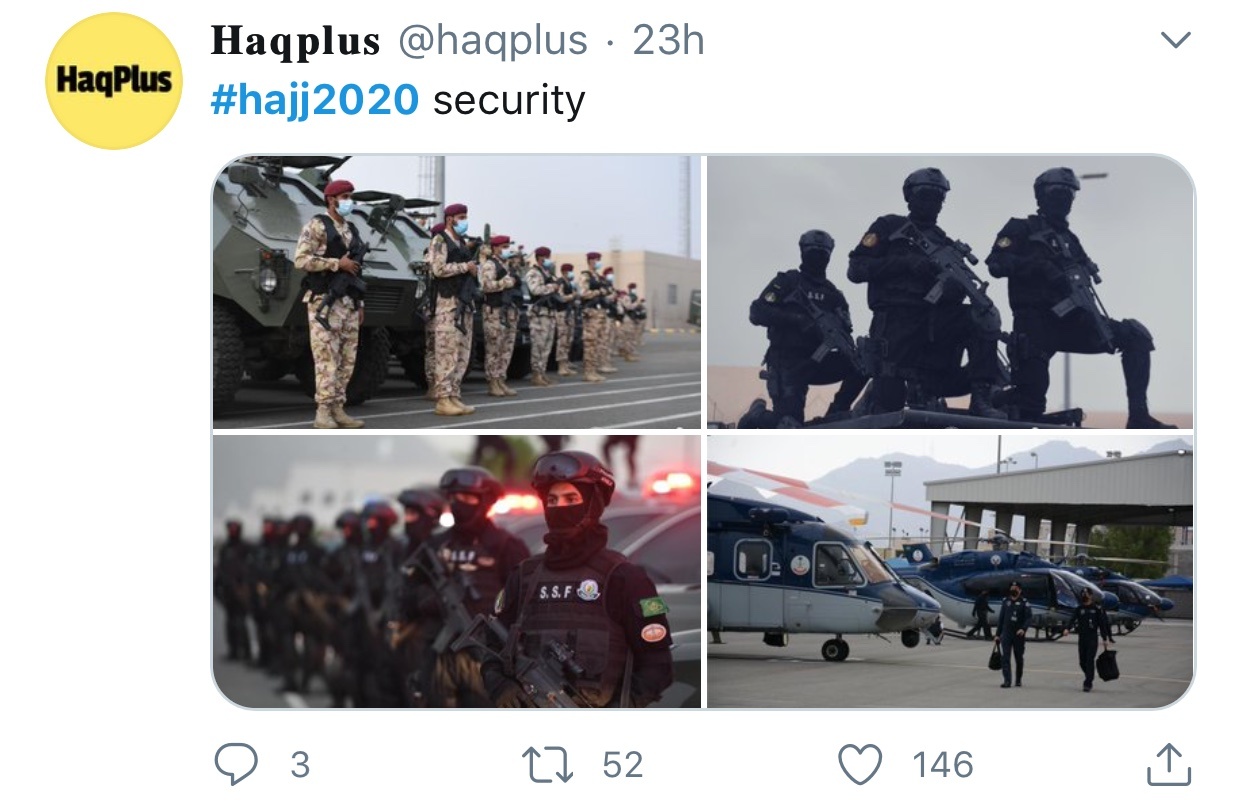The width and height of the screenshot is (1242, 804).
Task: Open the share upload icon
Action: pyautogui.click(x=1168, y=765)
